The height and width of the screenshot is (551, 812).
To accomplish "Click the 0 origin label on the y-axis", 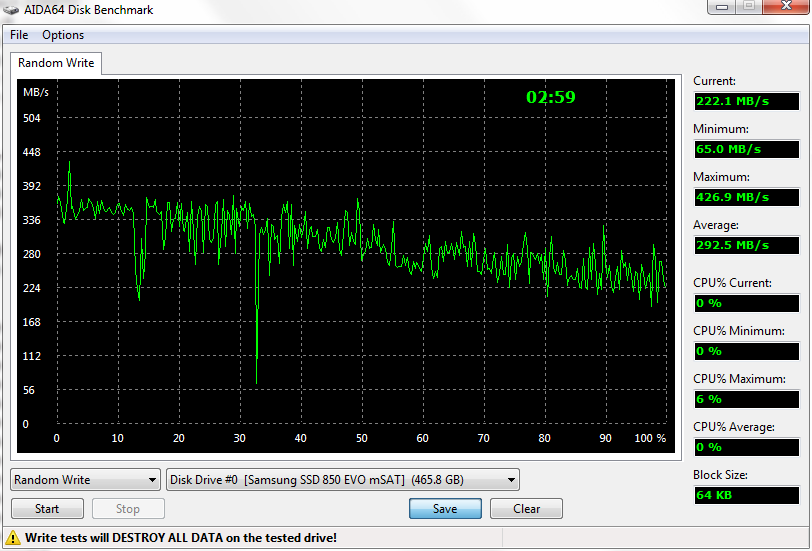I will [25, 424].
